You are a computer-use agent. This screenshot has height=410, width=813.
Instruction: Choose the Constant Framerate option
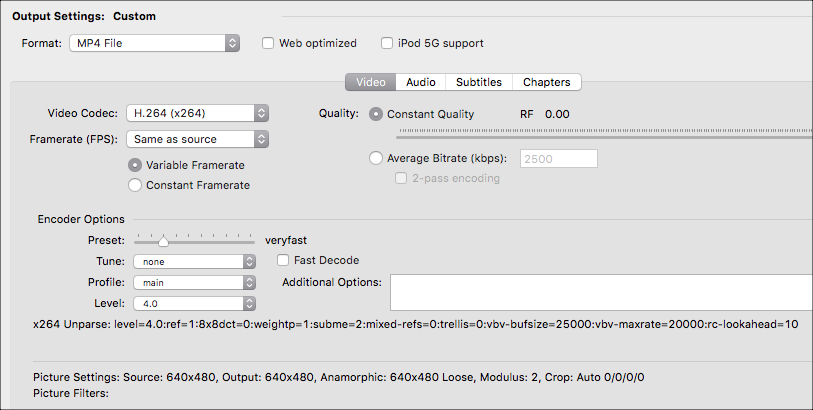point(135,185)
